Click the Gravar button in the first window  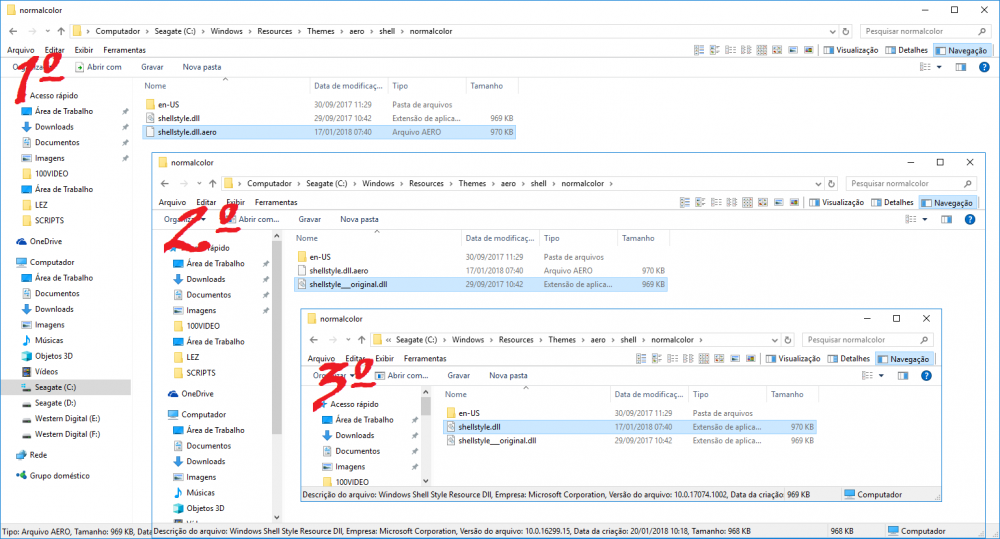point(152,67)
